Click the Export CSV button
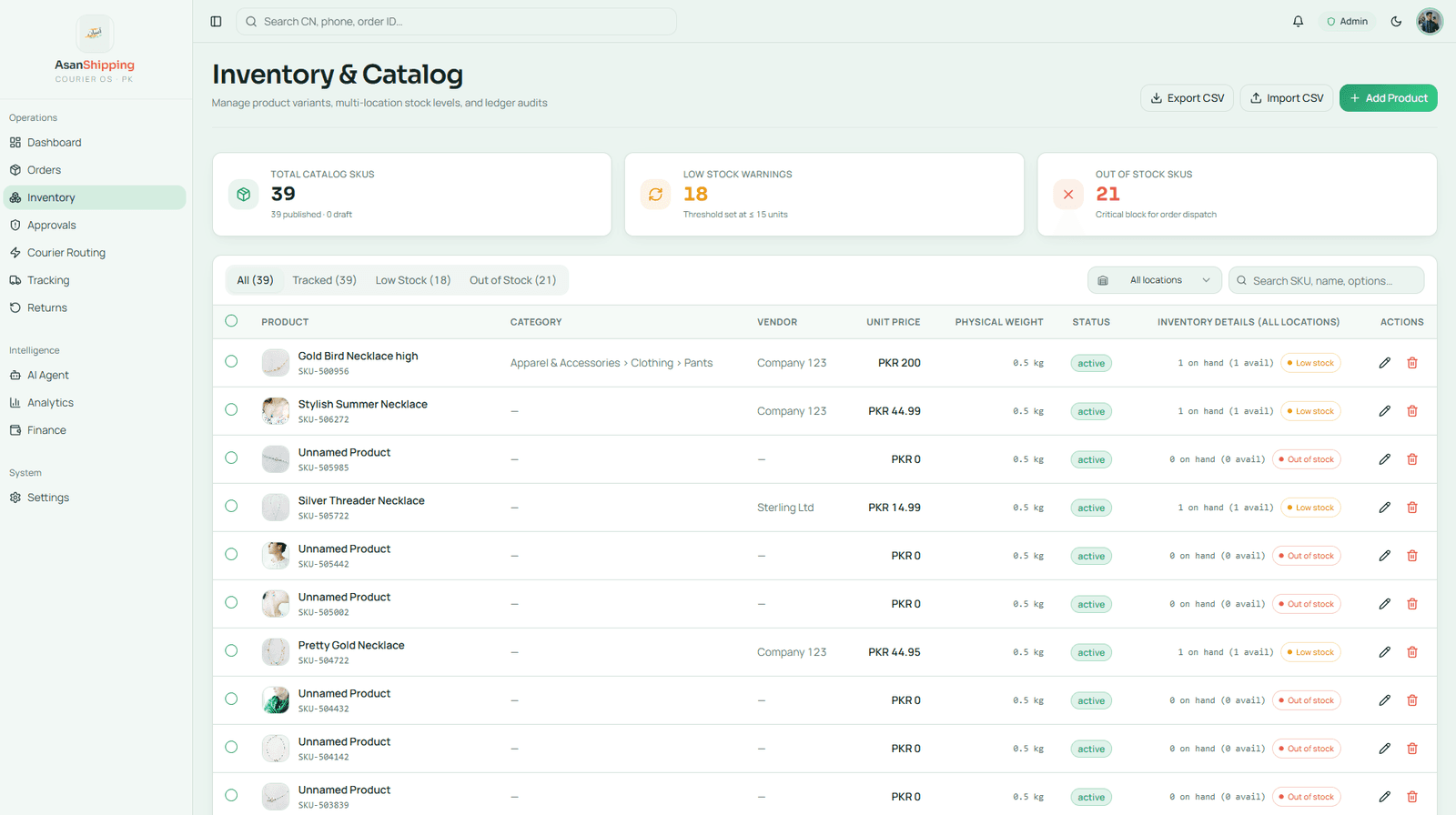The image size is (1456, 815). click(x=1187, y=98)
